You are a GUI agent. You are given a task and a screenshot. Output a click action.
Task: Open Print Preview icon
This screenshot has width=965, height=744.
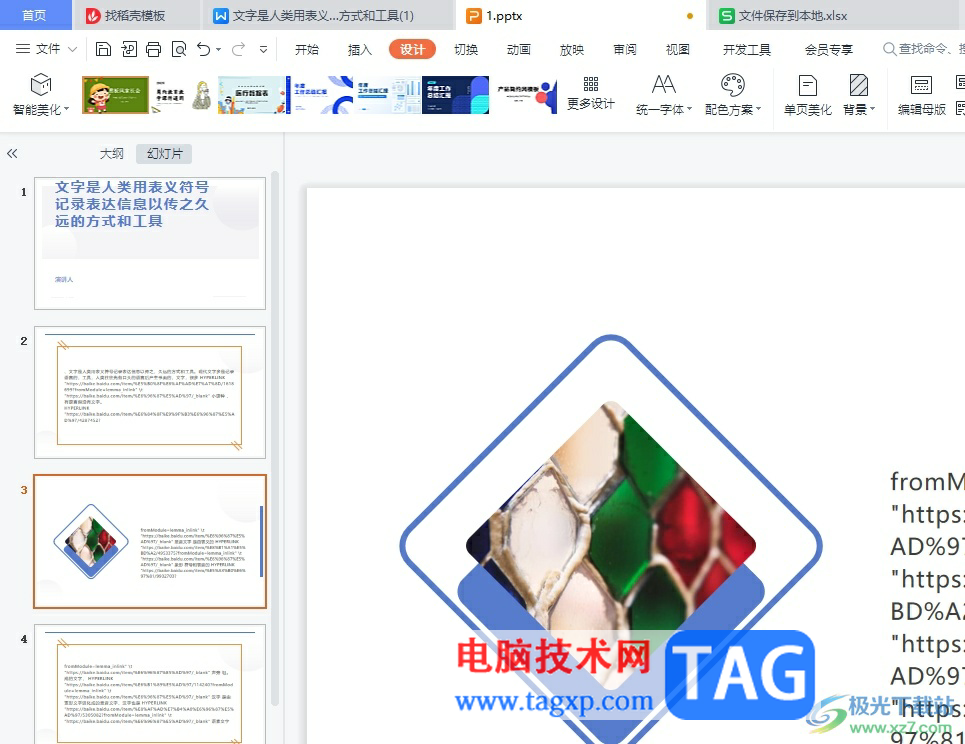click(178, 49)
